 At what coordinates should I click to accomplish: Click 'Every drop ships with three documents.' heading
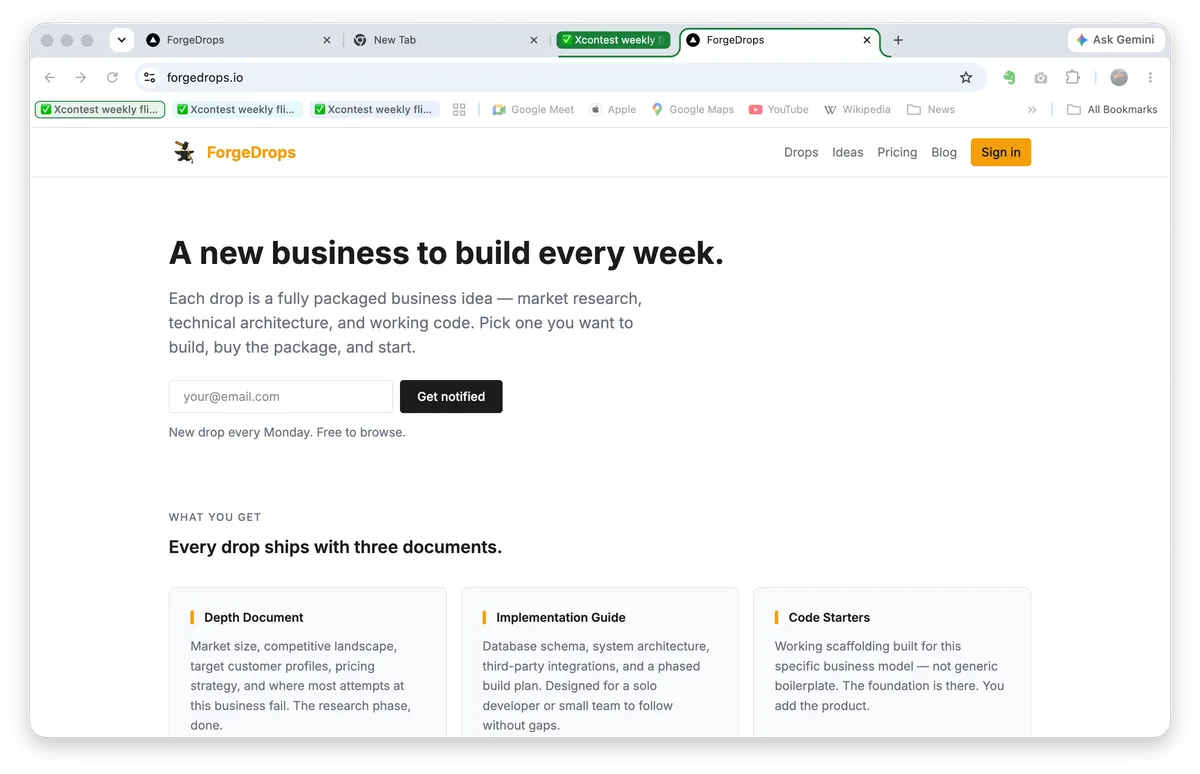tap(335, 547)
